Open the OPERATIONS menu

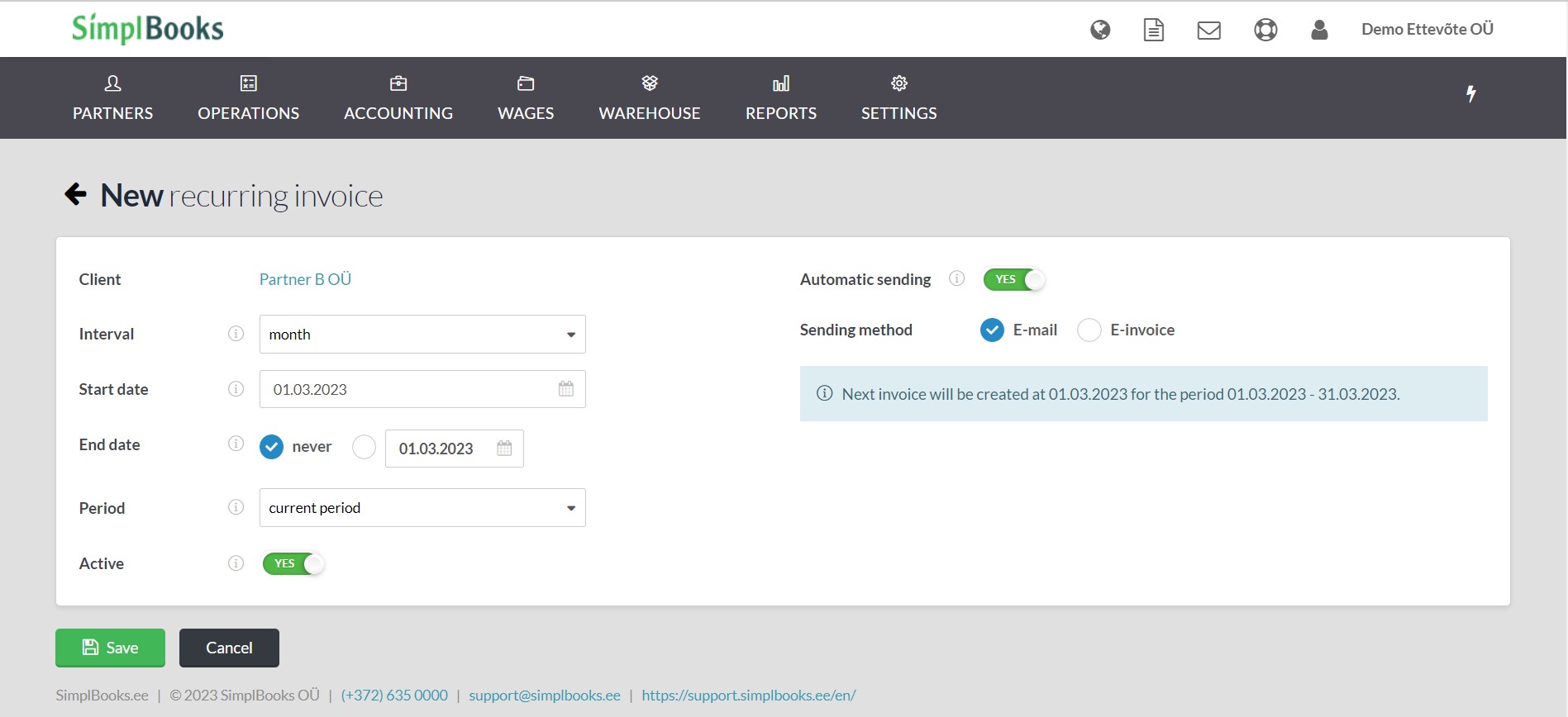248,97
